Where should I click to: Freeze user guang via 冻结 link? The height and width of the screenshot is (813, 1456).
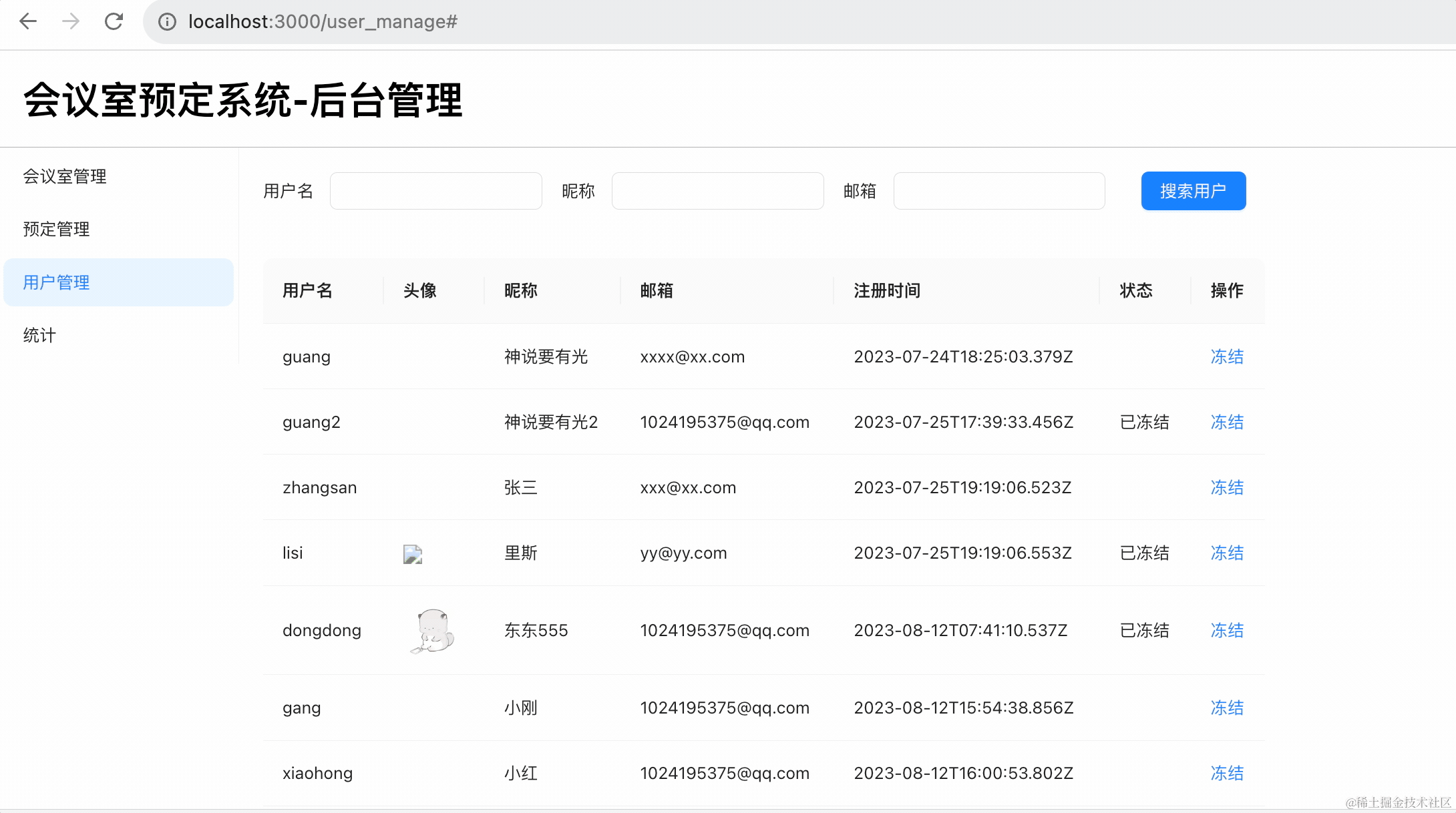(1227, 356)
